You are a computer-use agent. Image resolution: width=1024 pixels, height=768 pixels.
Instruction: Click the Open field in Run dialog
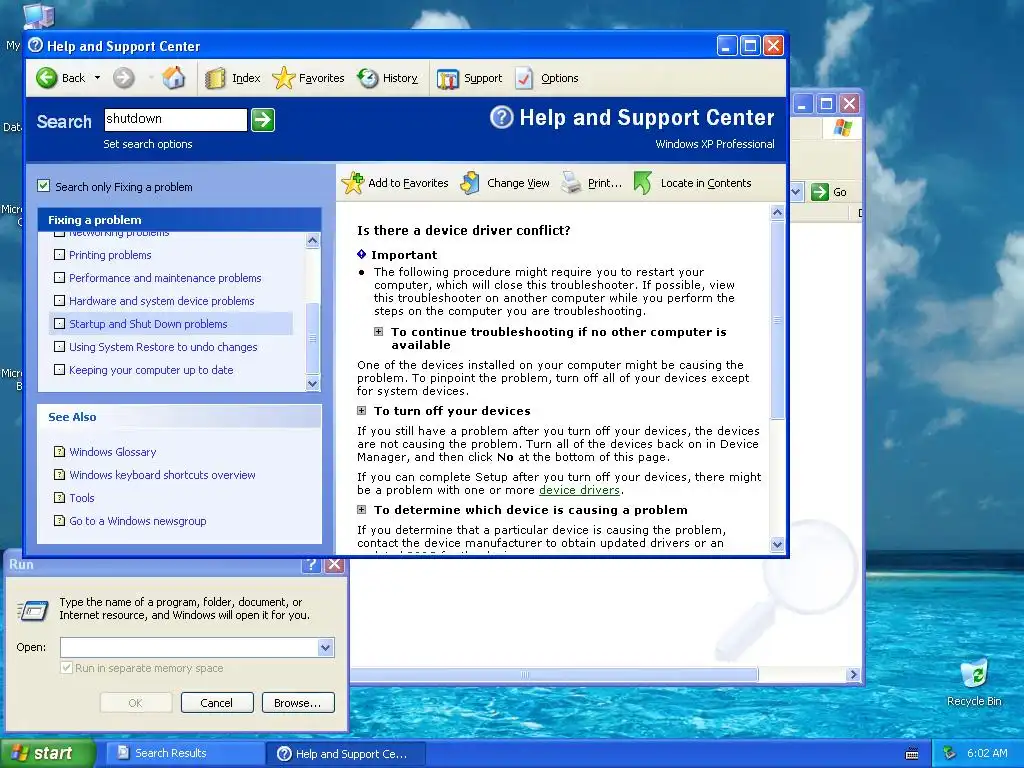189,647
